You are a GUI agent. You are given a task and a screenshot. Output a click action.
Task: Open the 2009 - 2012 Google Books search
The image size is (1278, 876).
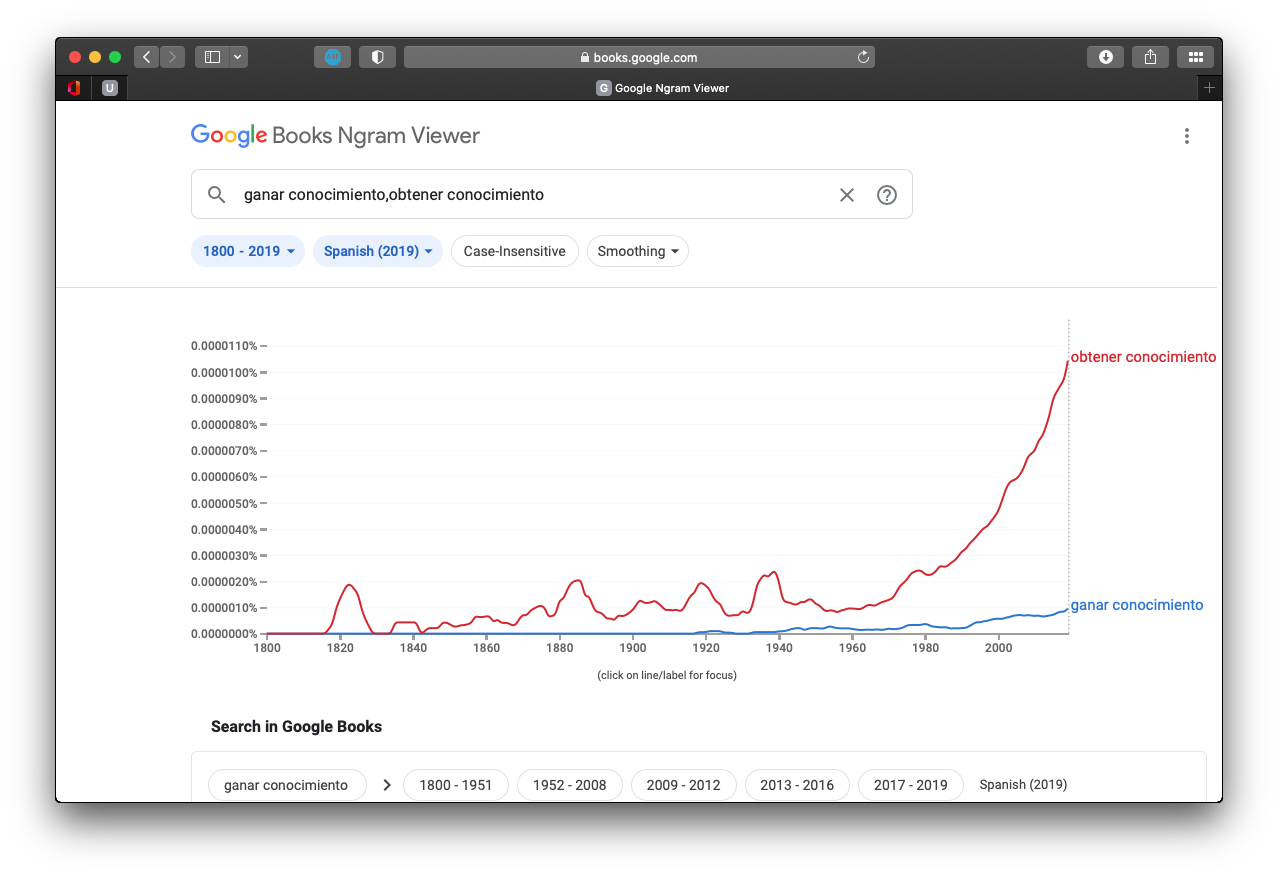point(683,785)
